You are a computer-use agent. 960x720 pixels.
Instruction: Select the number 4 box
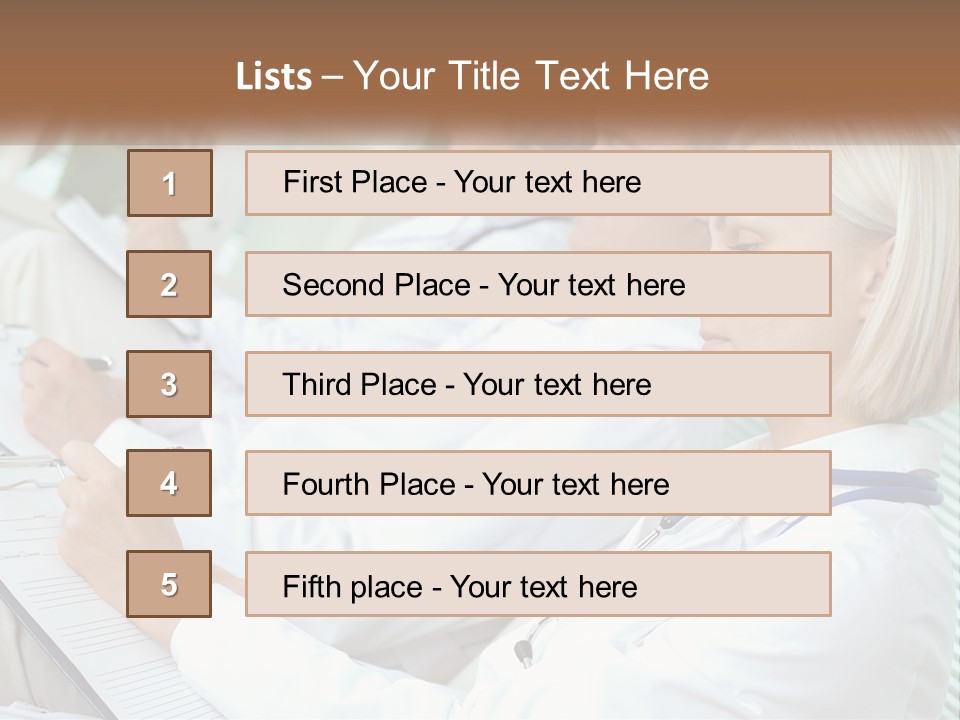[169, 483]
